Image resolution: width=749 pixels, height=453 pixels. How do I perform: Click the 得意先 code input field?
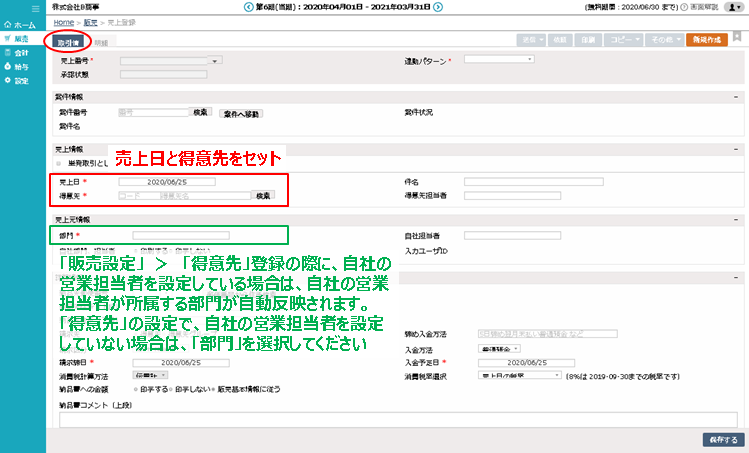[x=139, y=196]
